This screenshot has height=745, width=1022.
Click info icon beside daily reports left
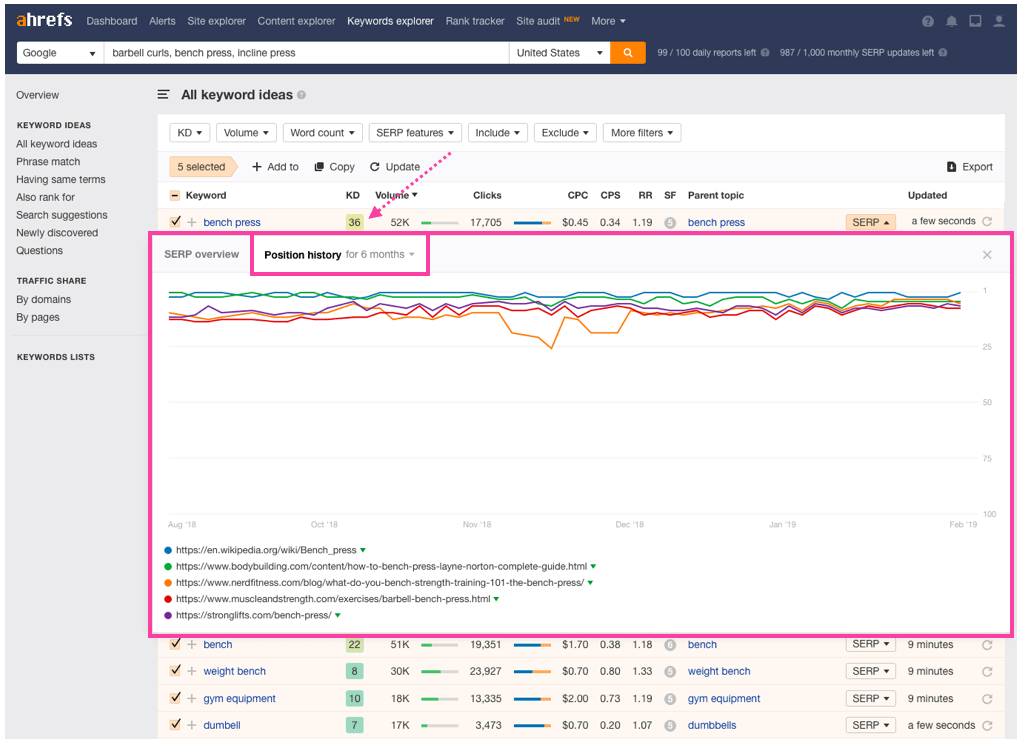[765, 53]
